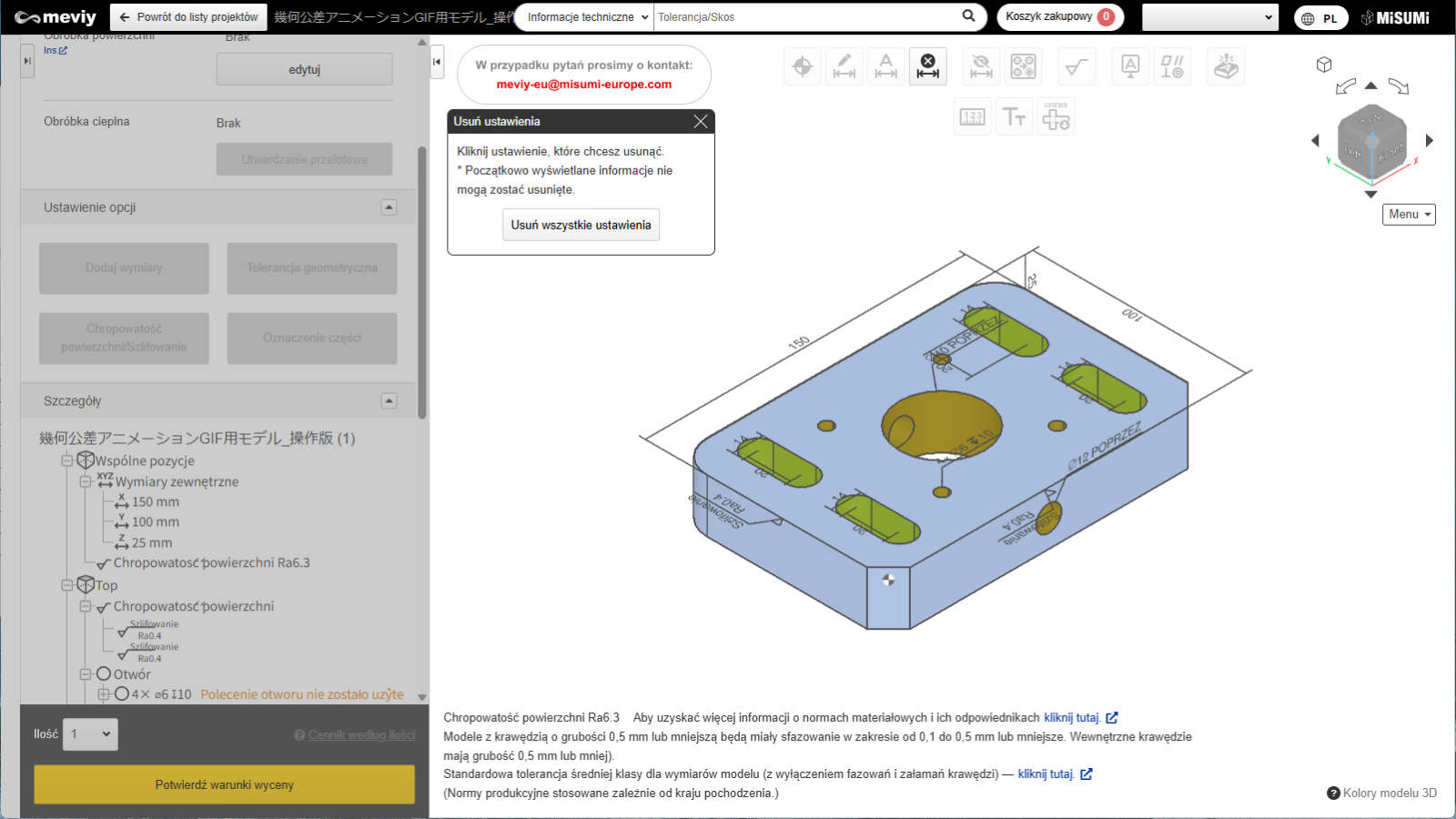This screenshot has width=1456, height=819.
Task: Collapse the Ustawienie opcji section
Action: pyautogui.click(x=389, y=207)
